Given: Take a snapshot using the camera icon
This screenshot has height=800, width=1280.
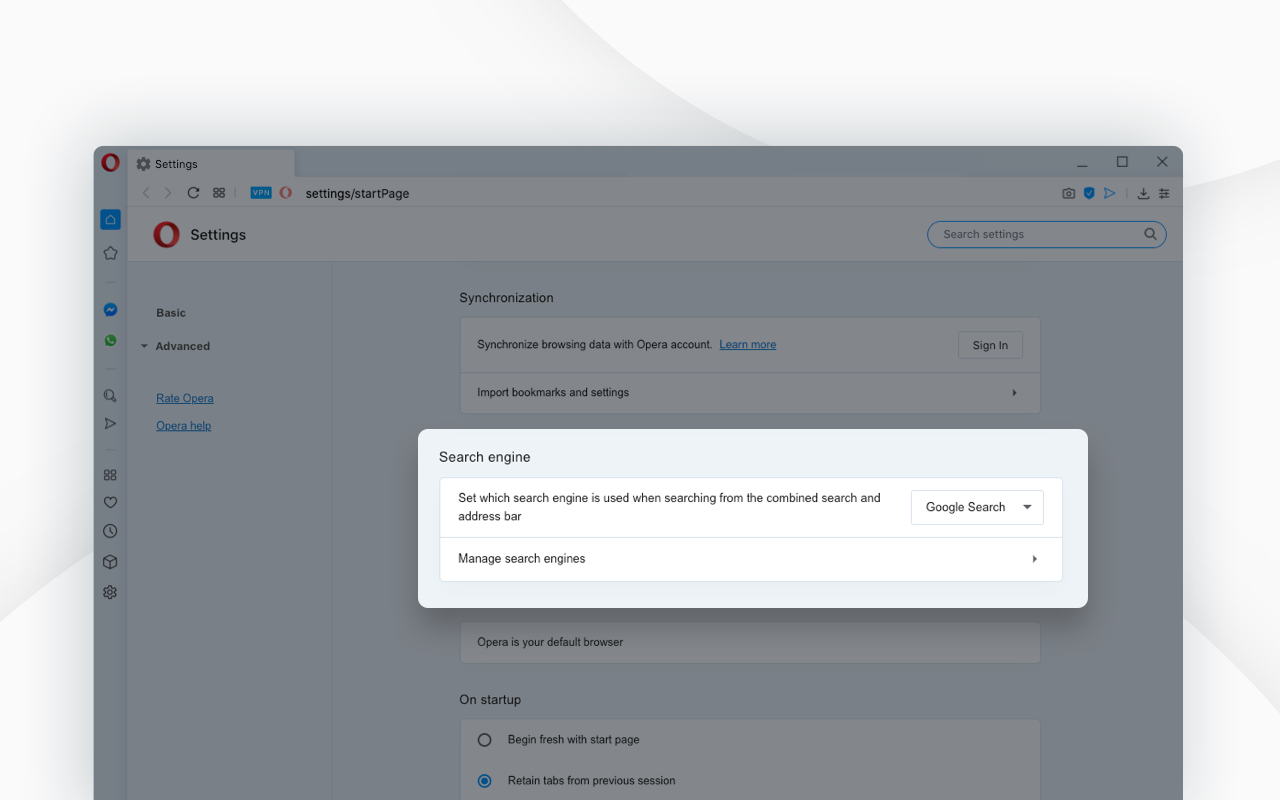Looking at the screenshot, I should (1068, 193).
